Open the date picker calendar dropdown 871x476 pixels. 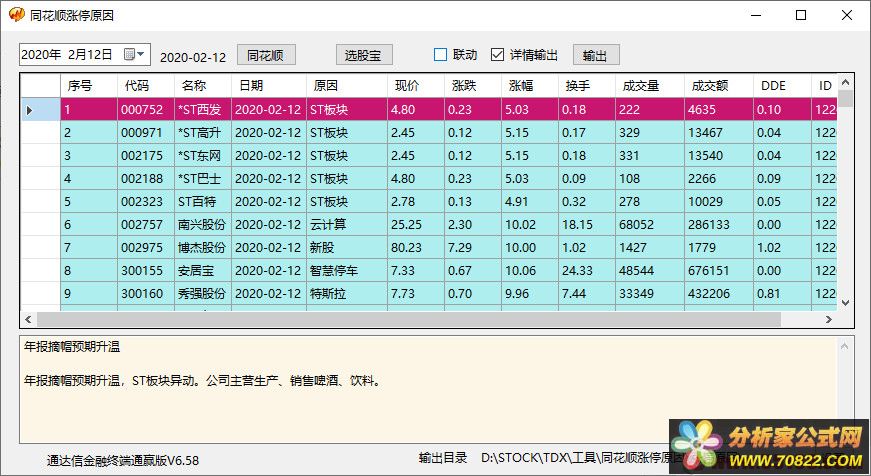click(134, 54)
